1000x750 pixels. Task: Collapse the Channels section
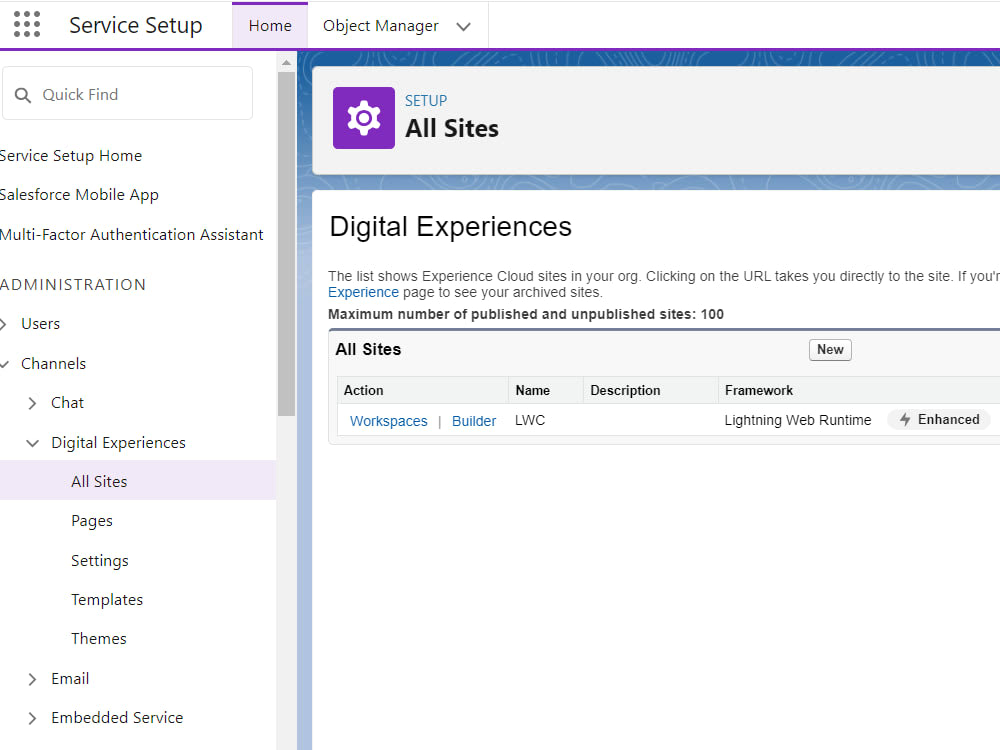[3, 364]
